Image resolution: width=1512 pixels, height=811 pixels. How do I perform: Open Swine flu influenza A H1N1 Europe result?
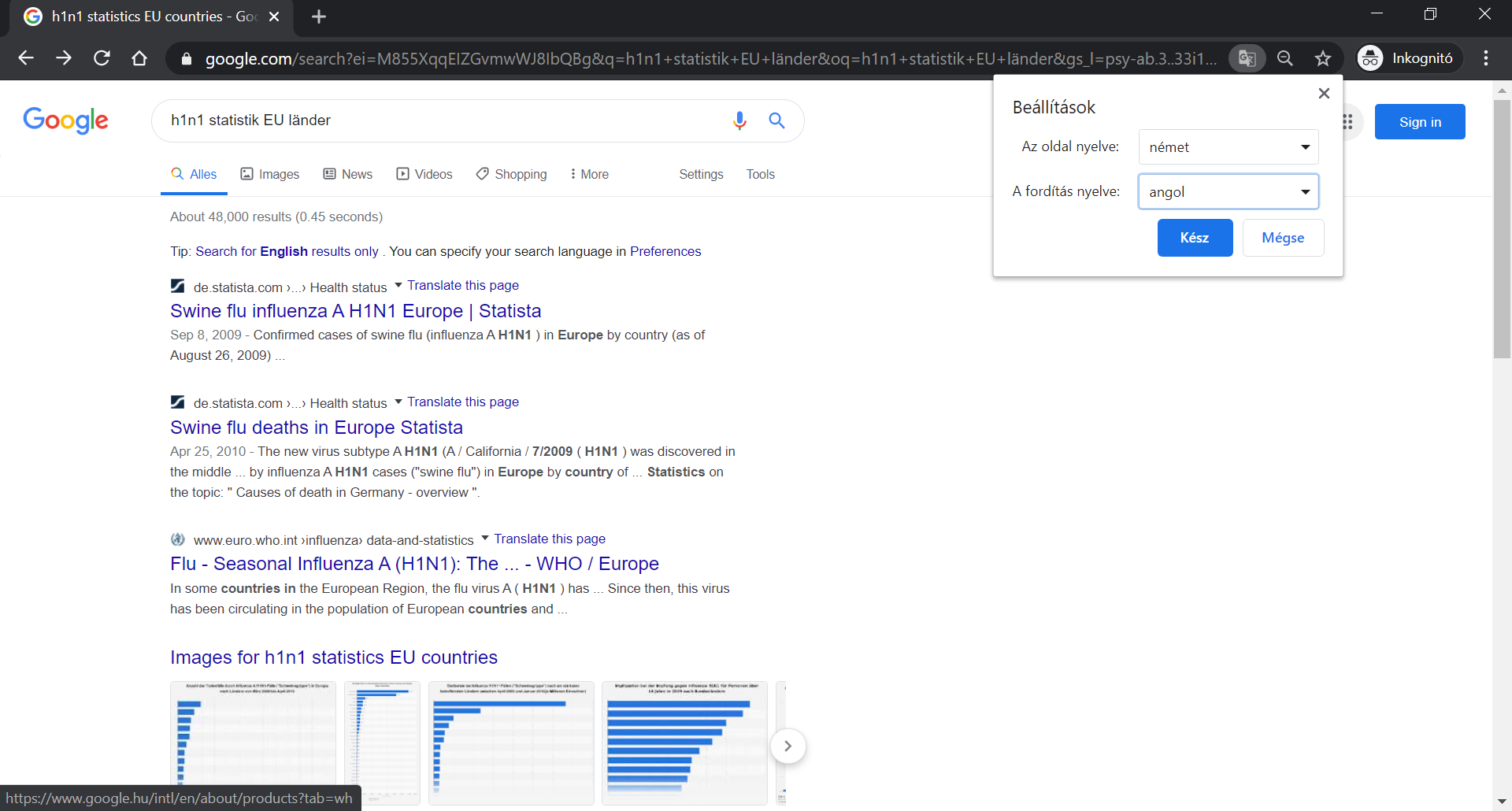coord(355,311)
